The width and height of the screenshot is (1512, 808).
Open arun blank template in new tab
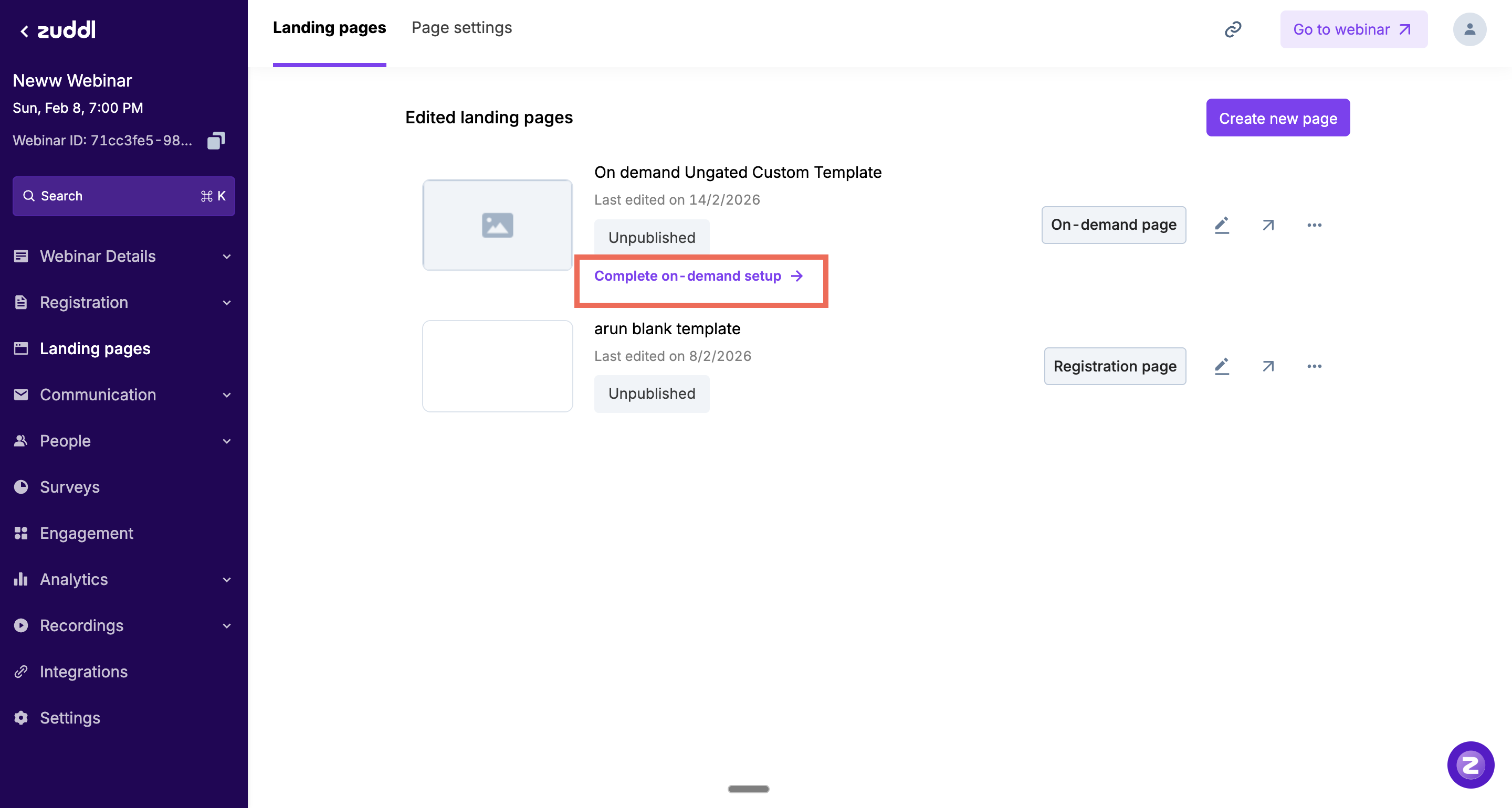[x=1268, y=367]
